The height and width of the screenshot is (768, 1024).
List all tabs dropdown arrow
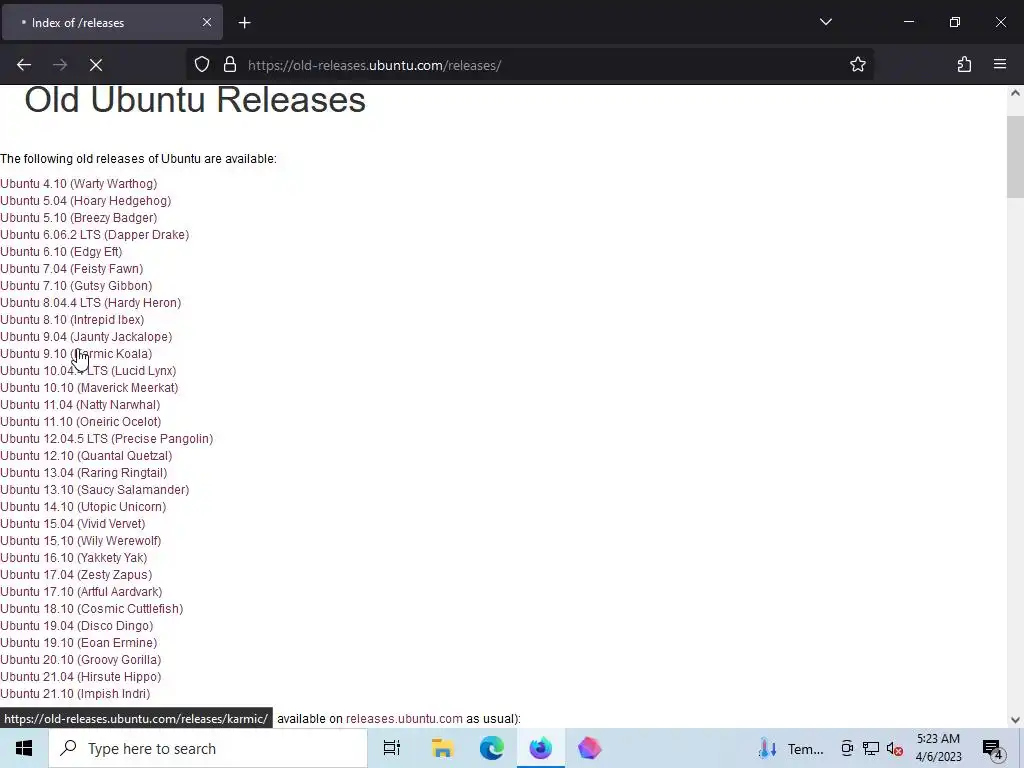pos(825,22)
